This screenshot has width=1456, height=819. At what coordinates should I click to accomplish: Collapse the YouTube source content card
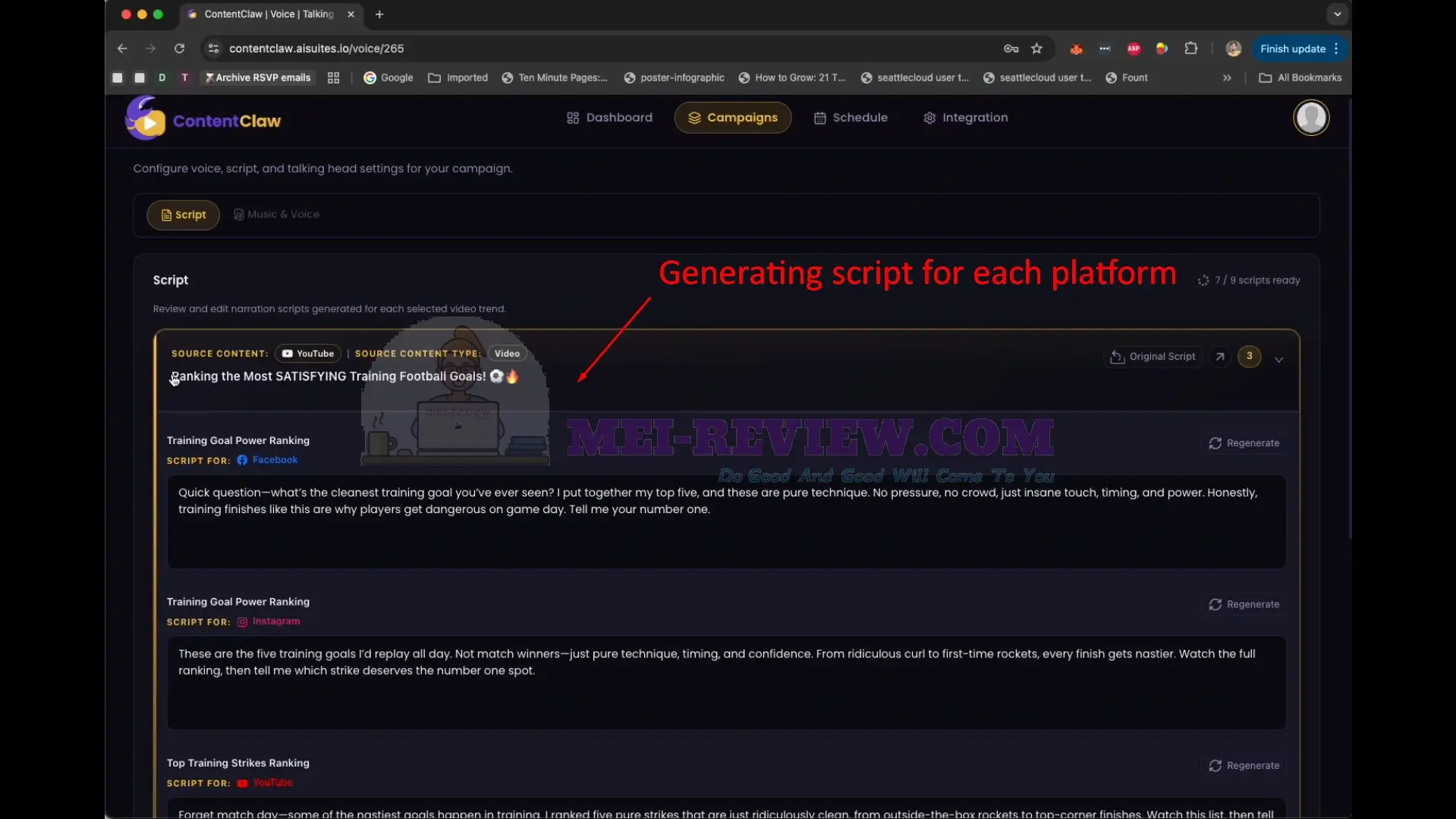(1279, 360)
